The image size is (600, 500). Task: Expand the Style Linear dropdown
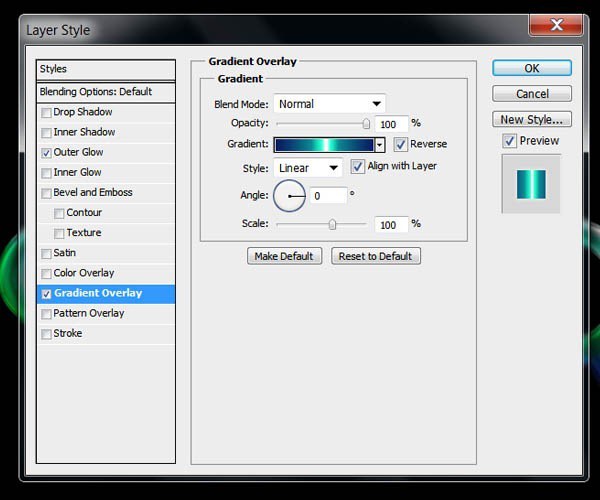tap(307, 168)
